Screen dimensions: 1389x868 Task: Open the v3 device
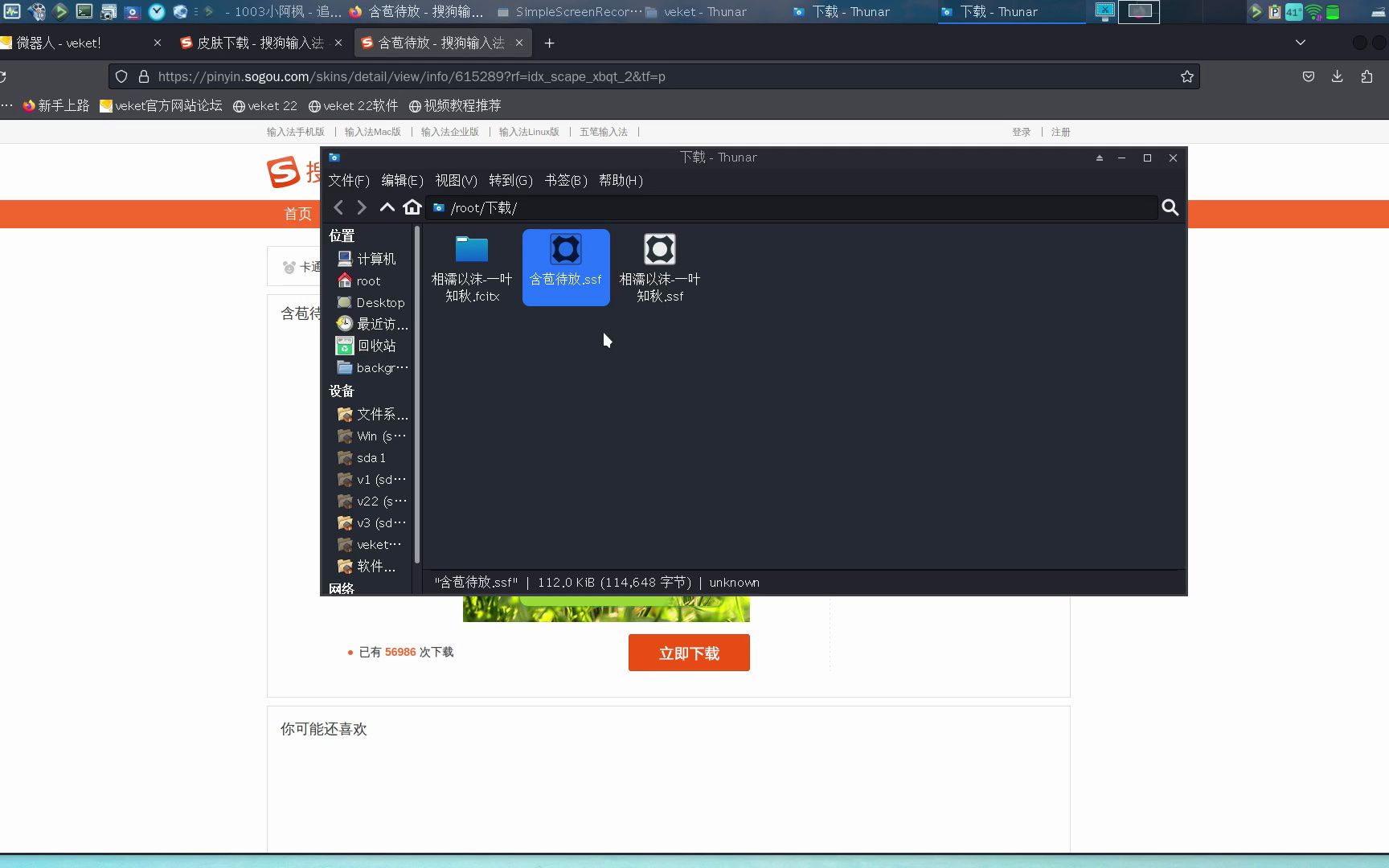click(374, 522)
